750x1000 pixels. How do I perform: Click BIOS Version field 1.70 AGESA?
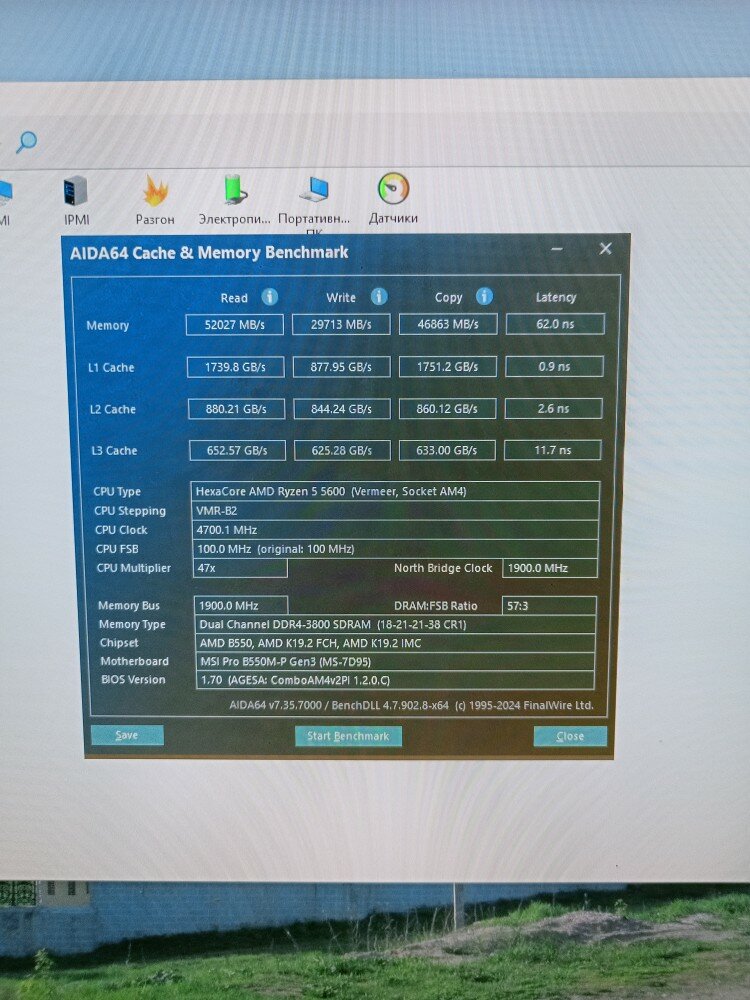pos(395,680)
